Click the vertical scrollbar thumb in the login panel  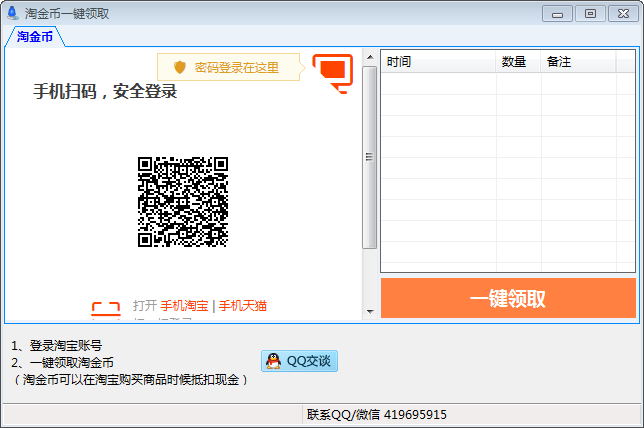tap(370, 157)
